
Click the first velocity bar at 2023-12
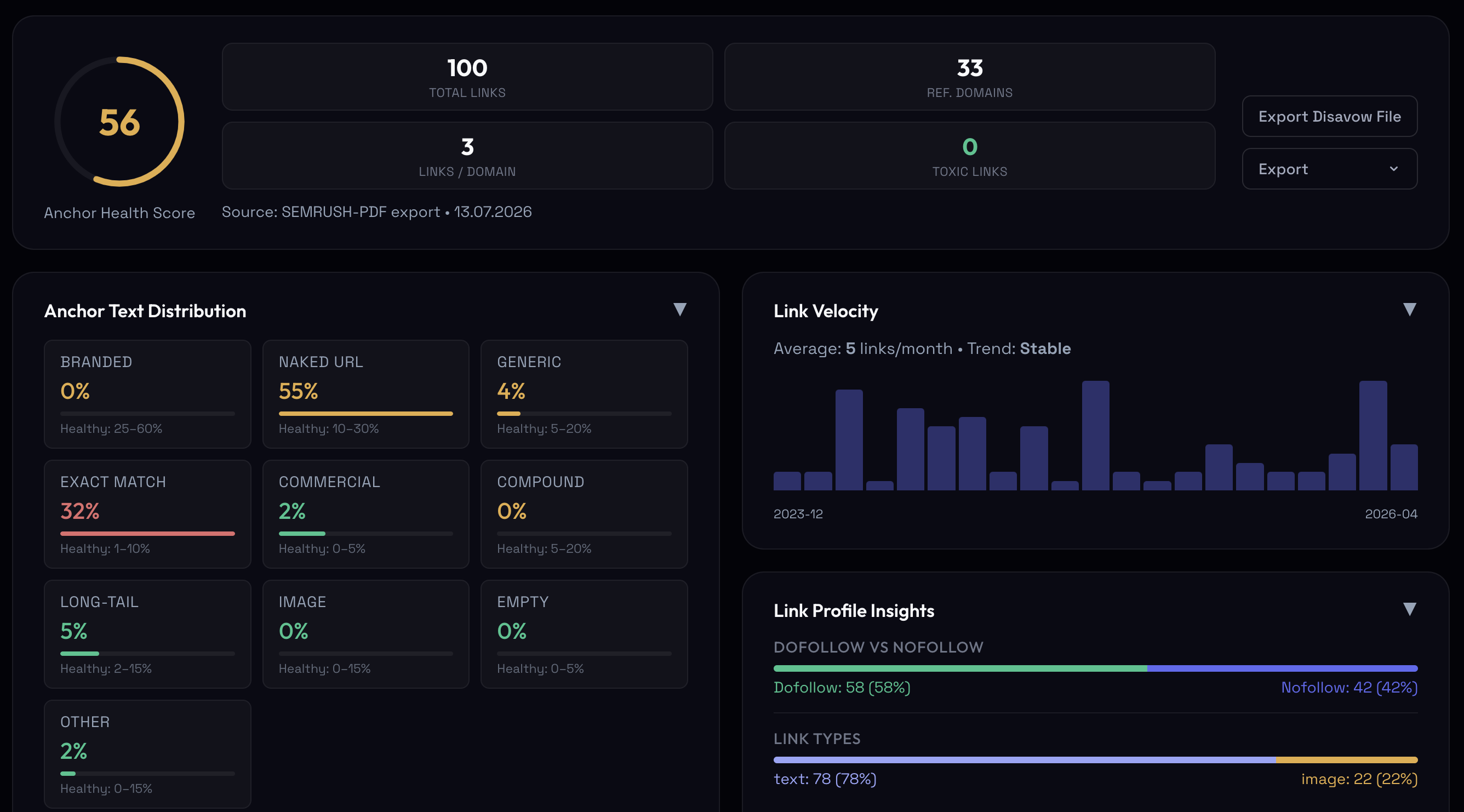(787, 481)
